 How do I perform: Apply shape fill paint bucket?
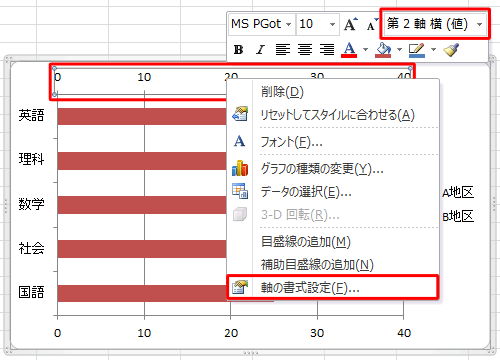383,50
